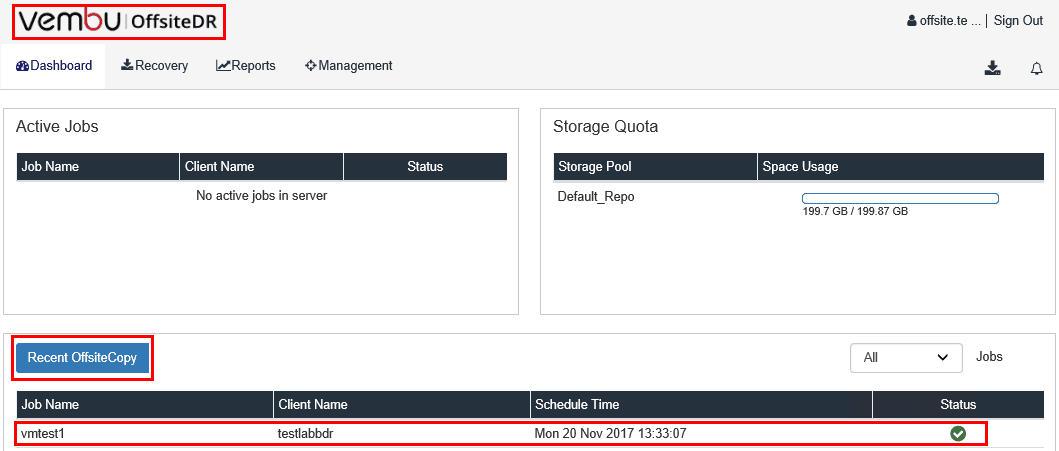The width and height of the screenshot is (1059, 451).
Task: Click the Vembu OffsiteDR logo
Action: (119, 21)
